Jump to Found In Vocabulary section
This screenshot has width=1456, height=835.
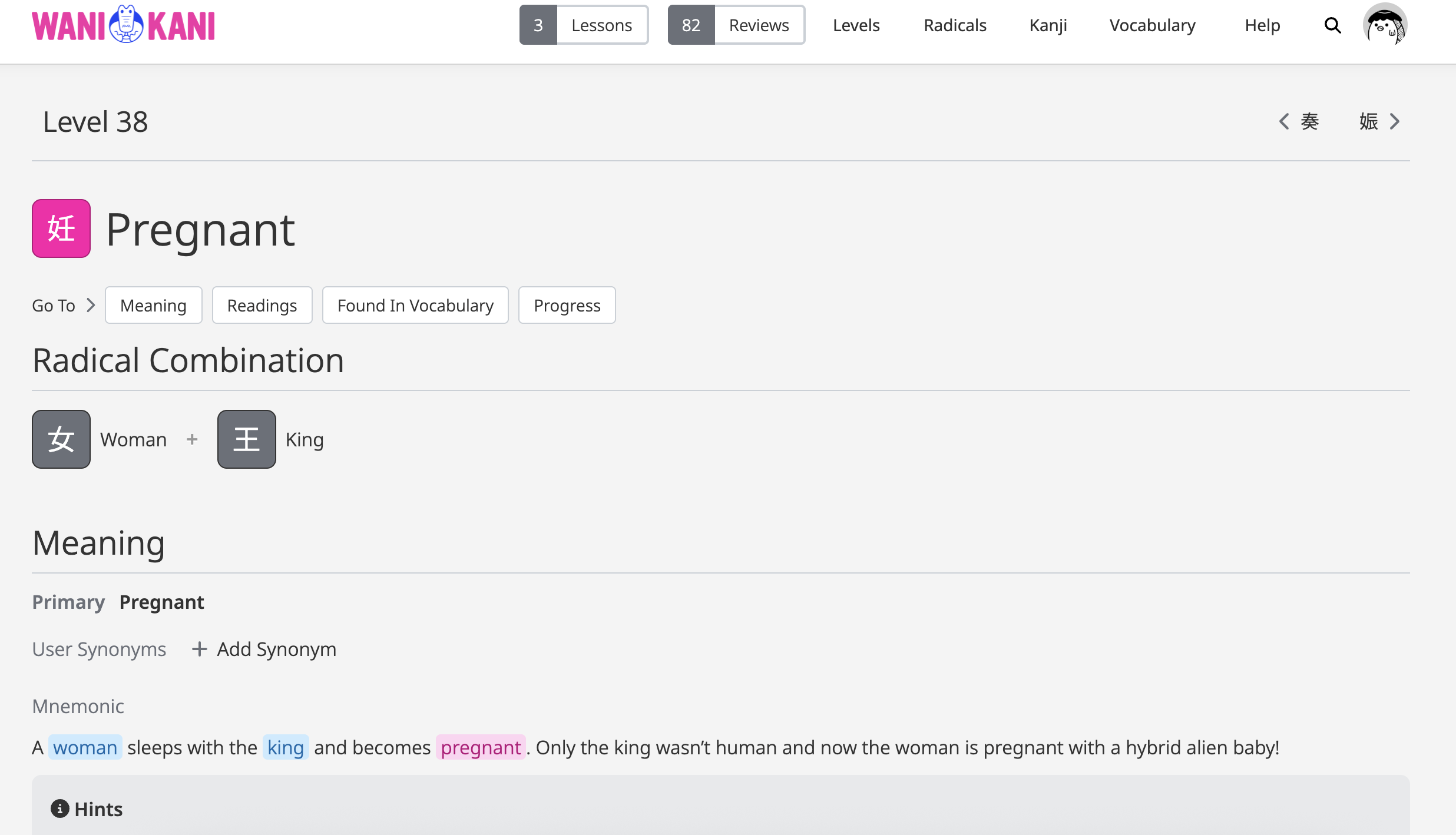(x=415, y=305)
